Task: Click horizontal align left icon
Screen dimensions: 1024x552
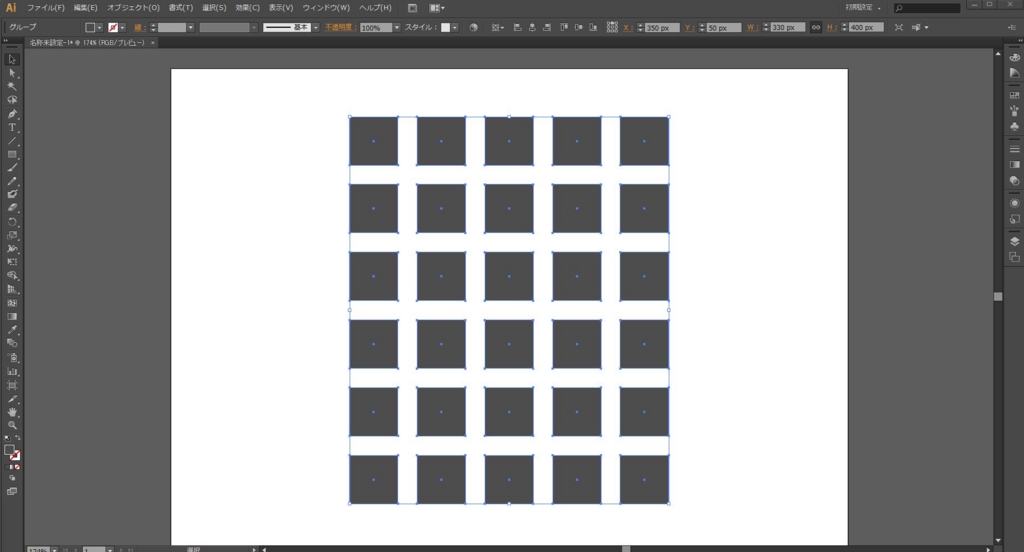Action: [x=517, y=27]
